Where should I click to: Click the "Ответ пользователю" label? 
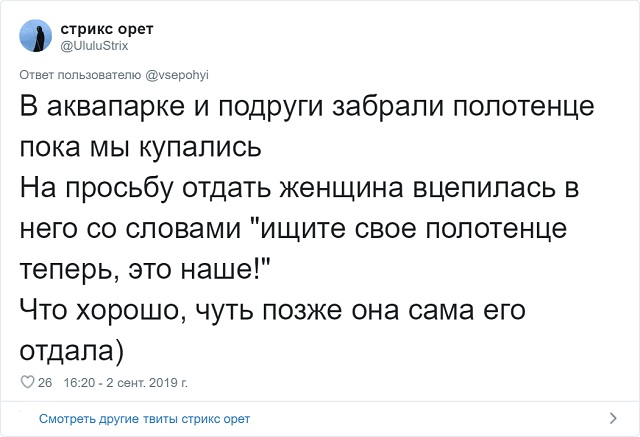[x=82, y=74]
